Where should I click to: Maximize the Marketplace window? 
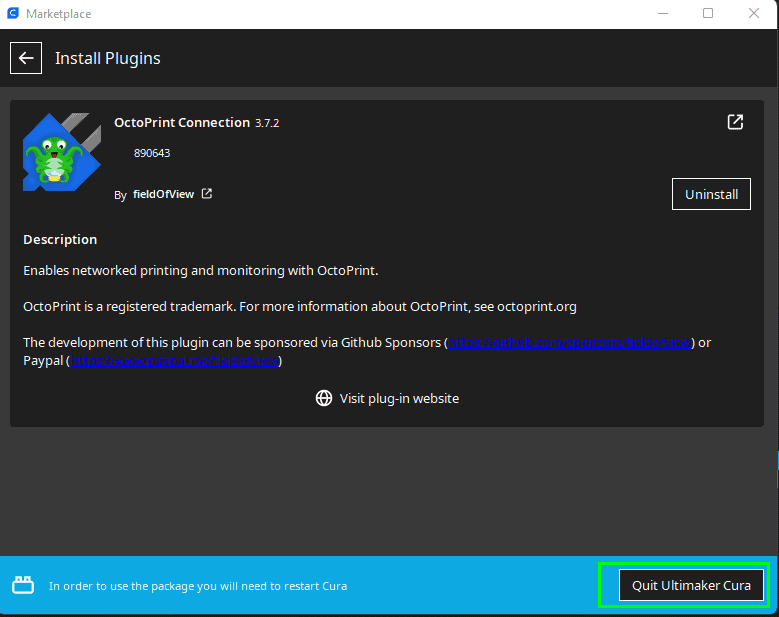point(708,13)
